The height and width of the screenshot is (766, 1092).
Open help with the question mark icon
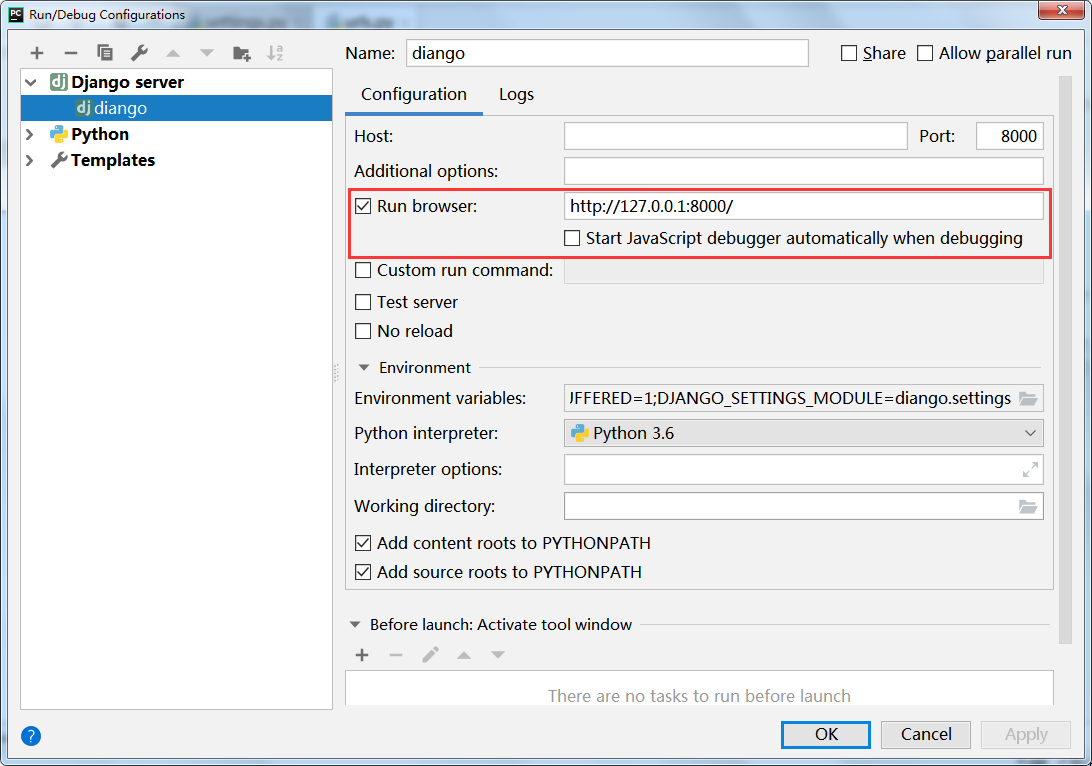click(x=31, y=735)
